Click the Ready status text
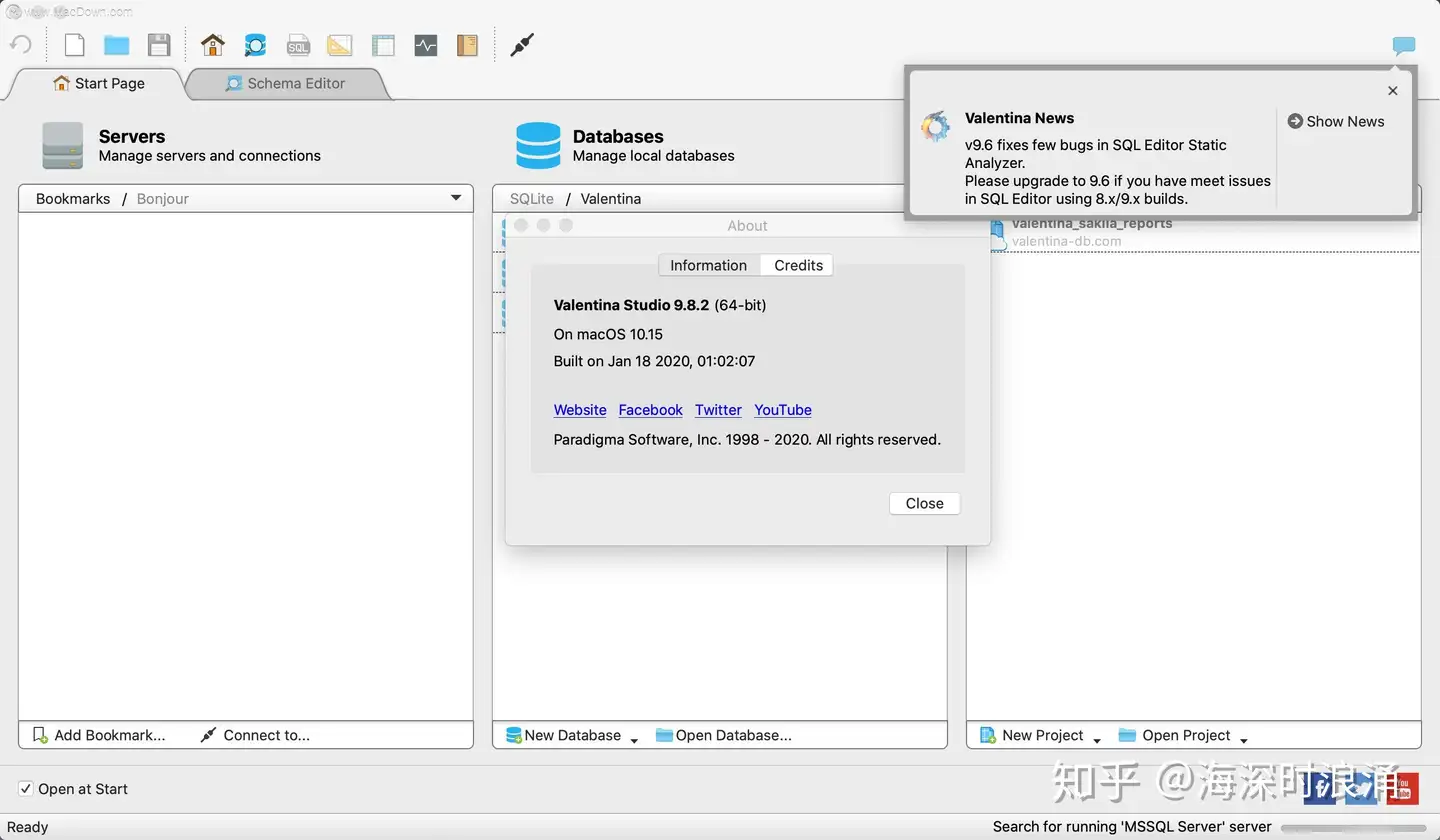The image size is (1440, 840). 28,827
